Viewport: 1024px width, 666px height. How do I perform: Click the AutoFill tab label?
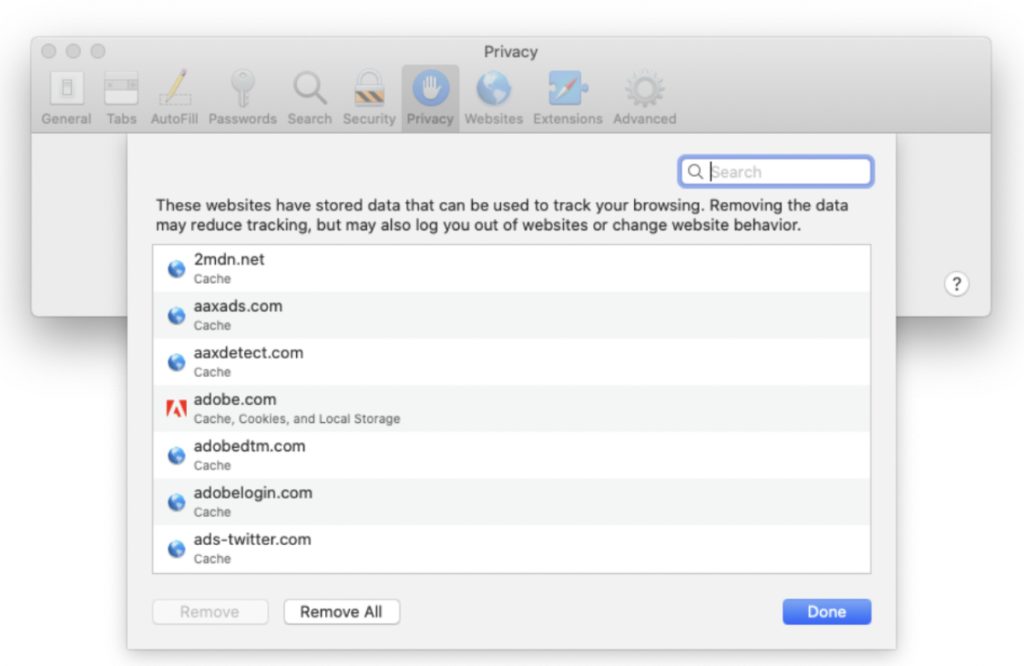click(x=174, y=119)
